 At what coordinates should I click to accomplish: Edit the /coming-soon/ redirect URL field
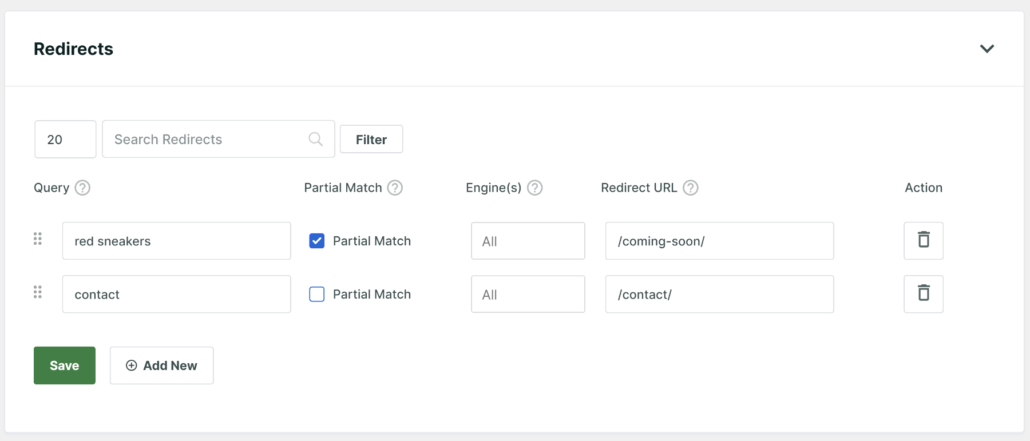(719, 241)
